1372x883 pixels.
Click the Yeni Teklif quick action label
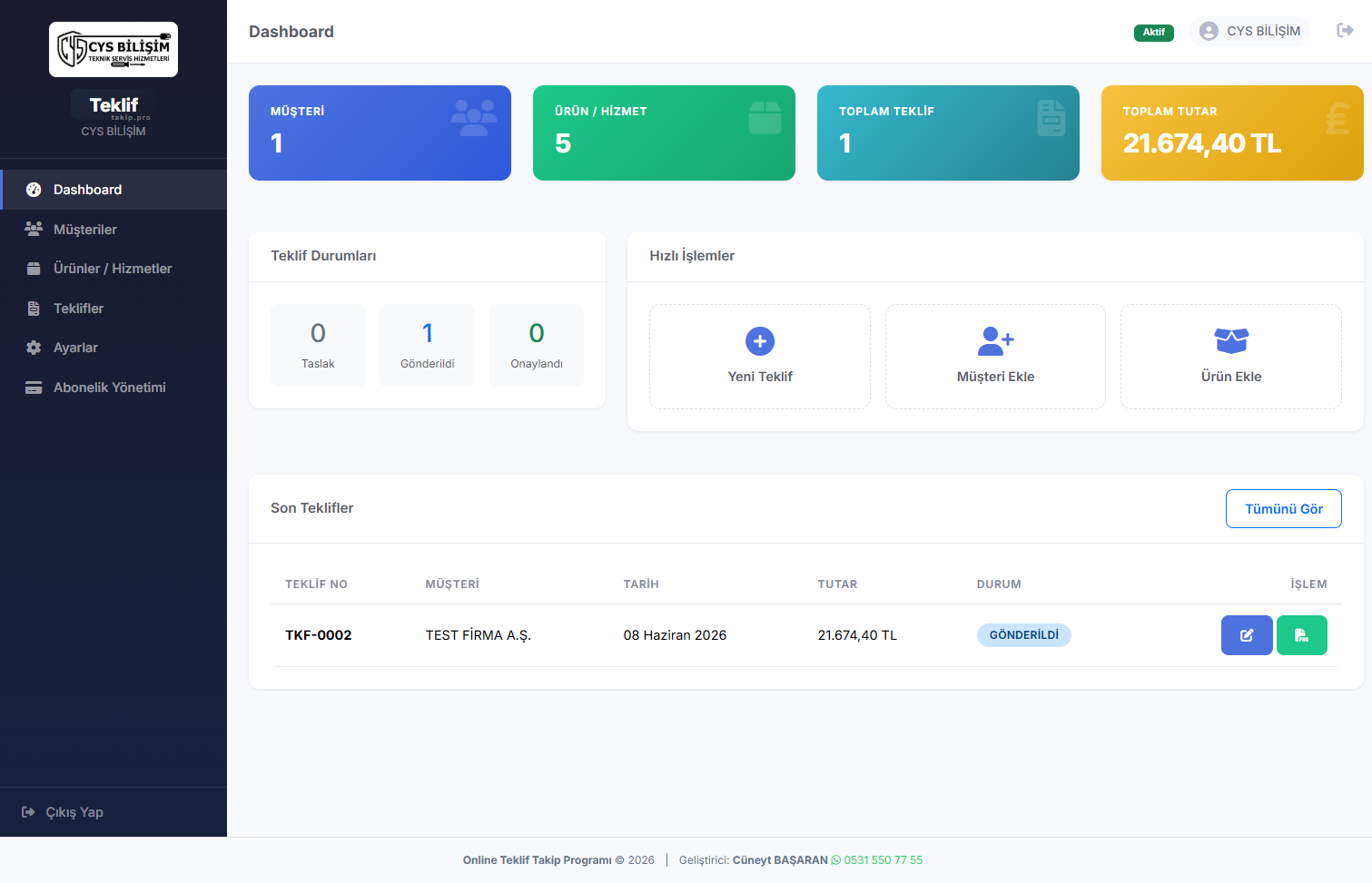tap(760, 377)
